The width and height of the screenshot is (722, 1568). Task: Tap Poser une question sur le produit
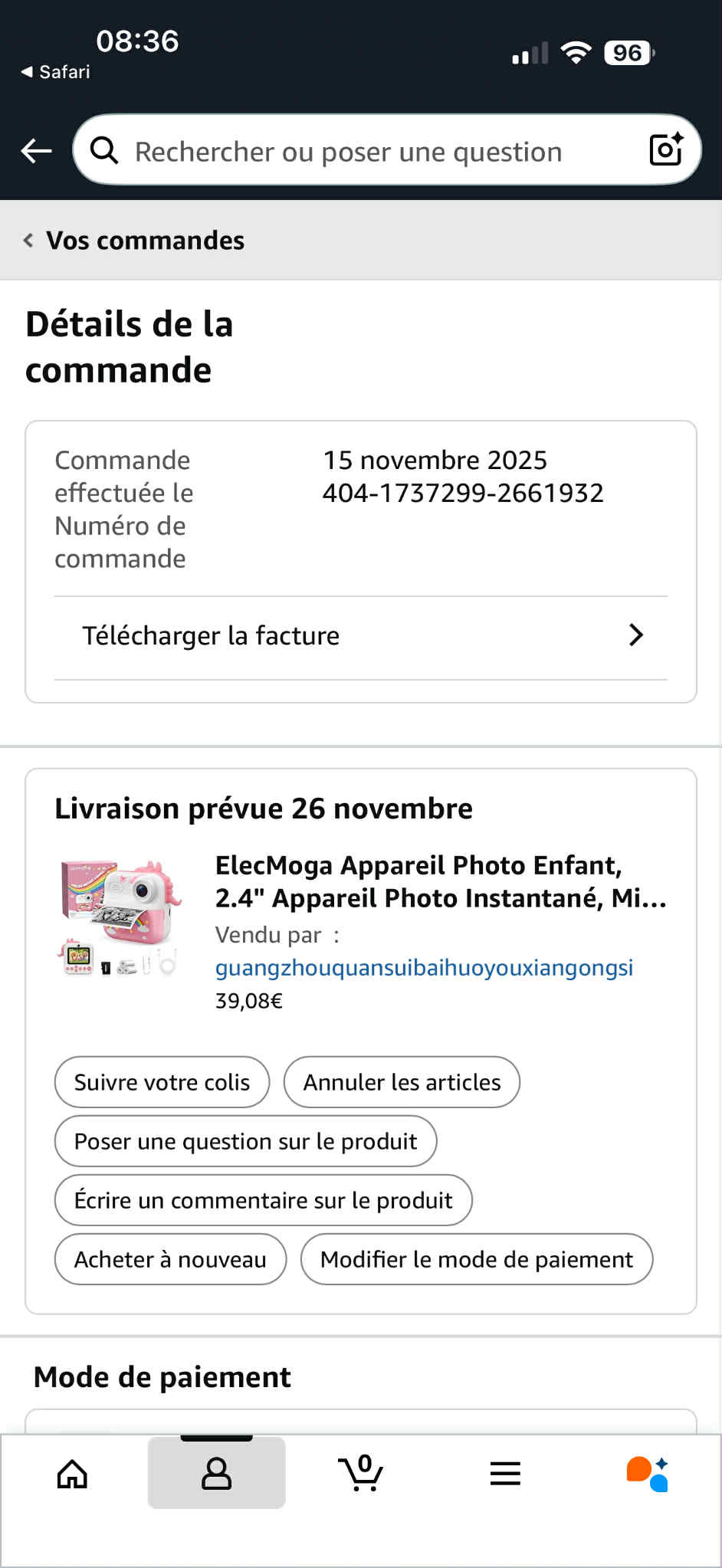click(245, 1141)
